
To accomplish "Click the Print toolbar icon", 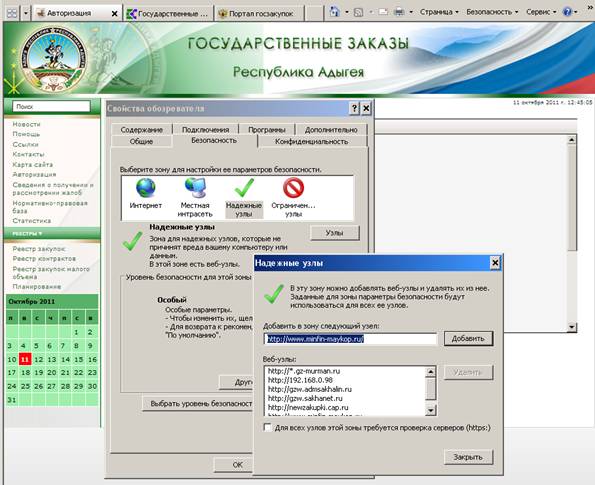I will 399,12.
